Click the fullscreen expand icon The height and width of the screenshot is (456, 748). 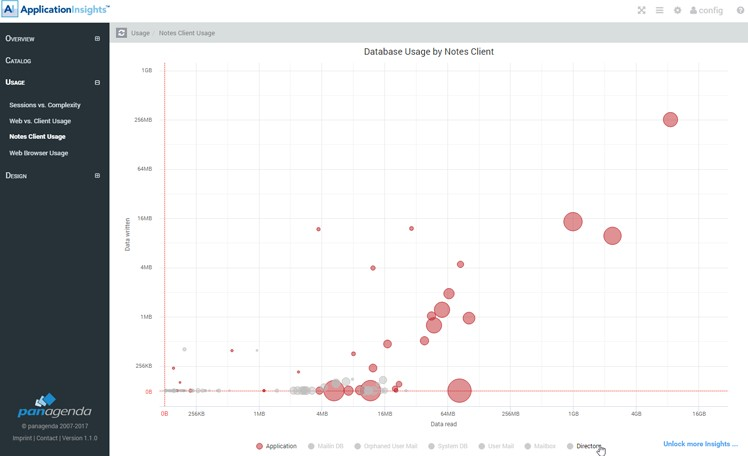642,10
